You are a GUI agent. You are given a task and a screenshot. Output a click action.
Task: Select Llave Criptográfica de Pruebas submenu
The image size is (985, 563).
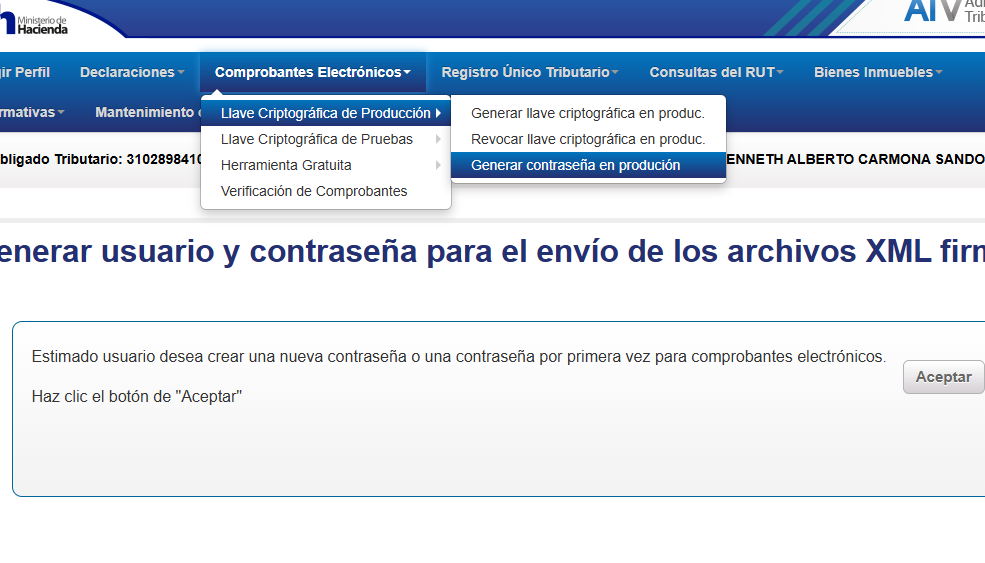click(x=316, y=139)
